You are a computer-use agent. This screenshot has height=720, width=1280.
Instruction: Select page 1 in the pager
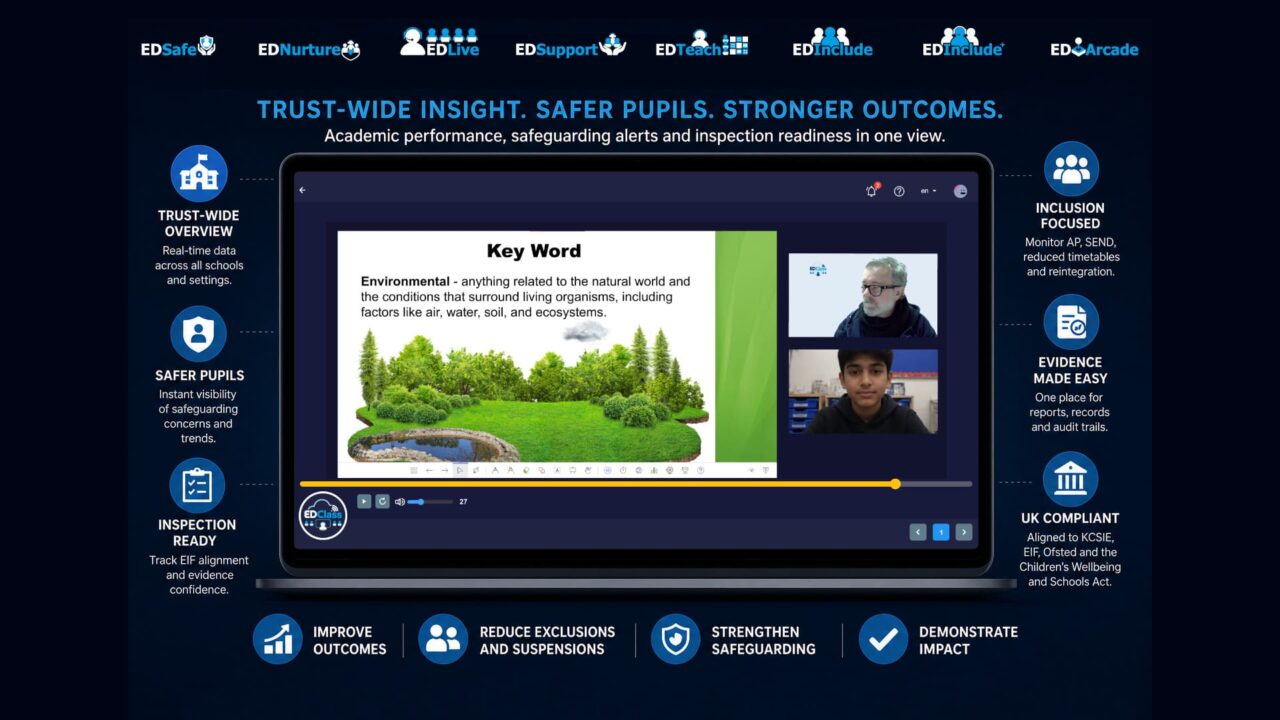941,532
